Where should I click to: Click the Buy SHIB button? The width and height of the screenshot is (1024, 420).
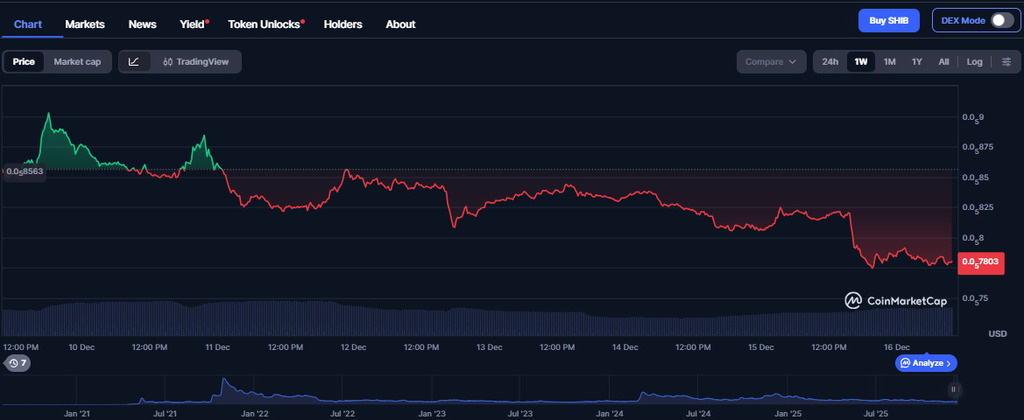(x=888, y=21)
